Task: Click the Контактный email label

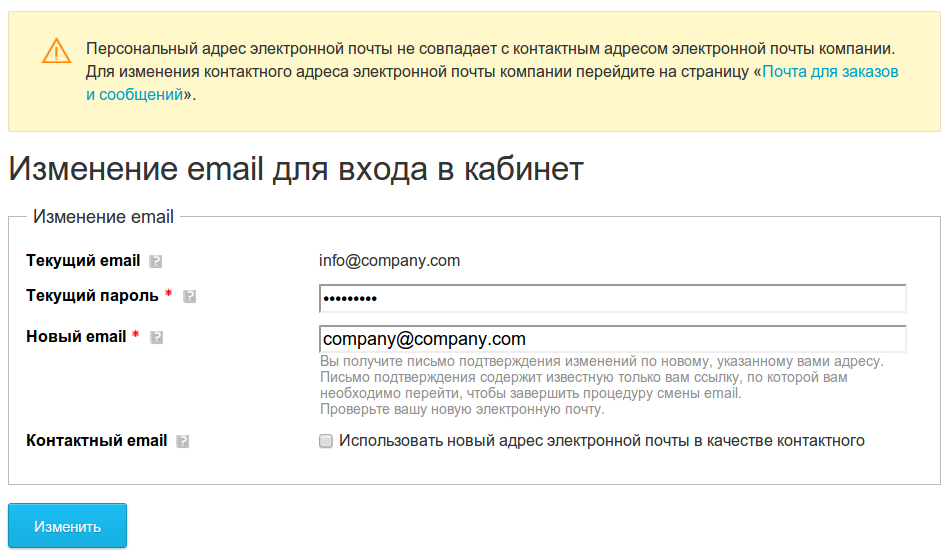Action: coord(96,441)
